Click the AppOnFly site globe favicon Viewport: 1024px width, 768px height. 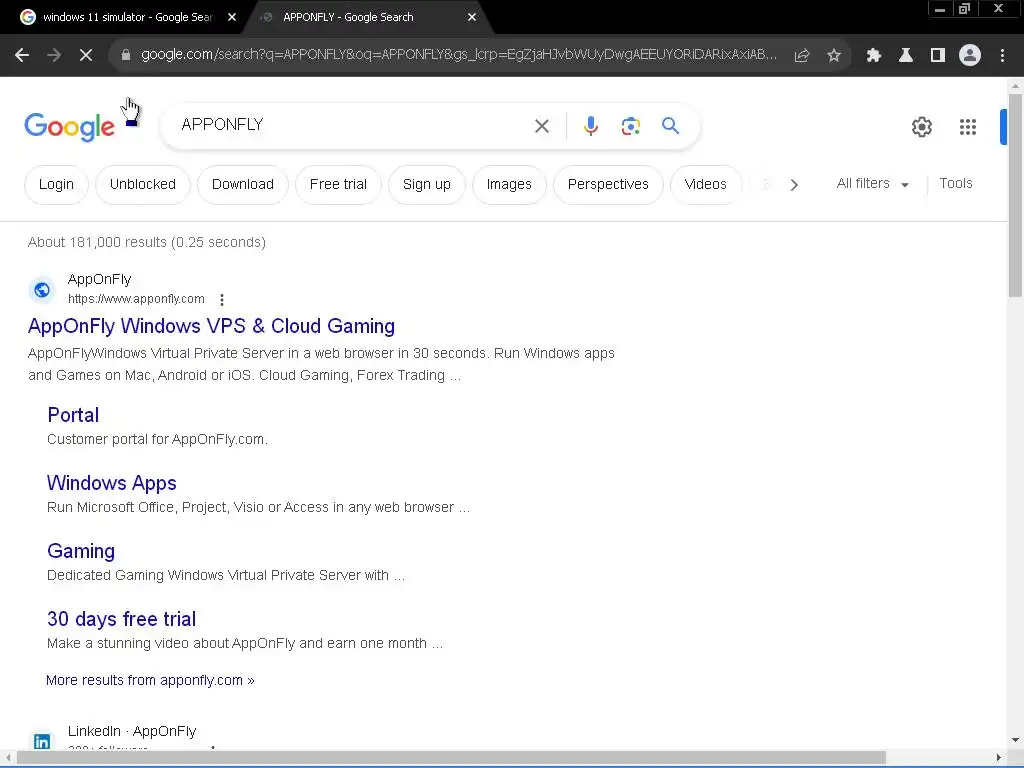point(42,290)
